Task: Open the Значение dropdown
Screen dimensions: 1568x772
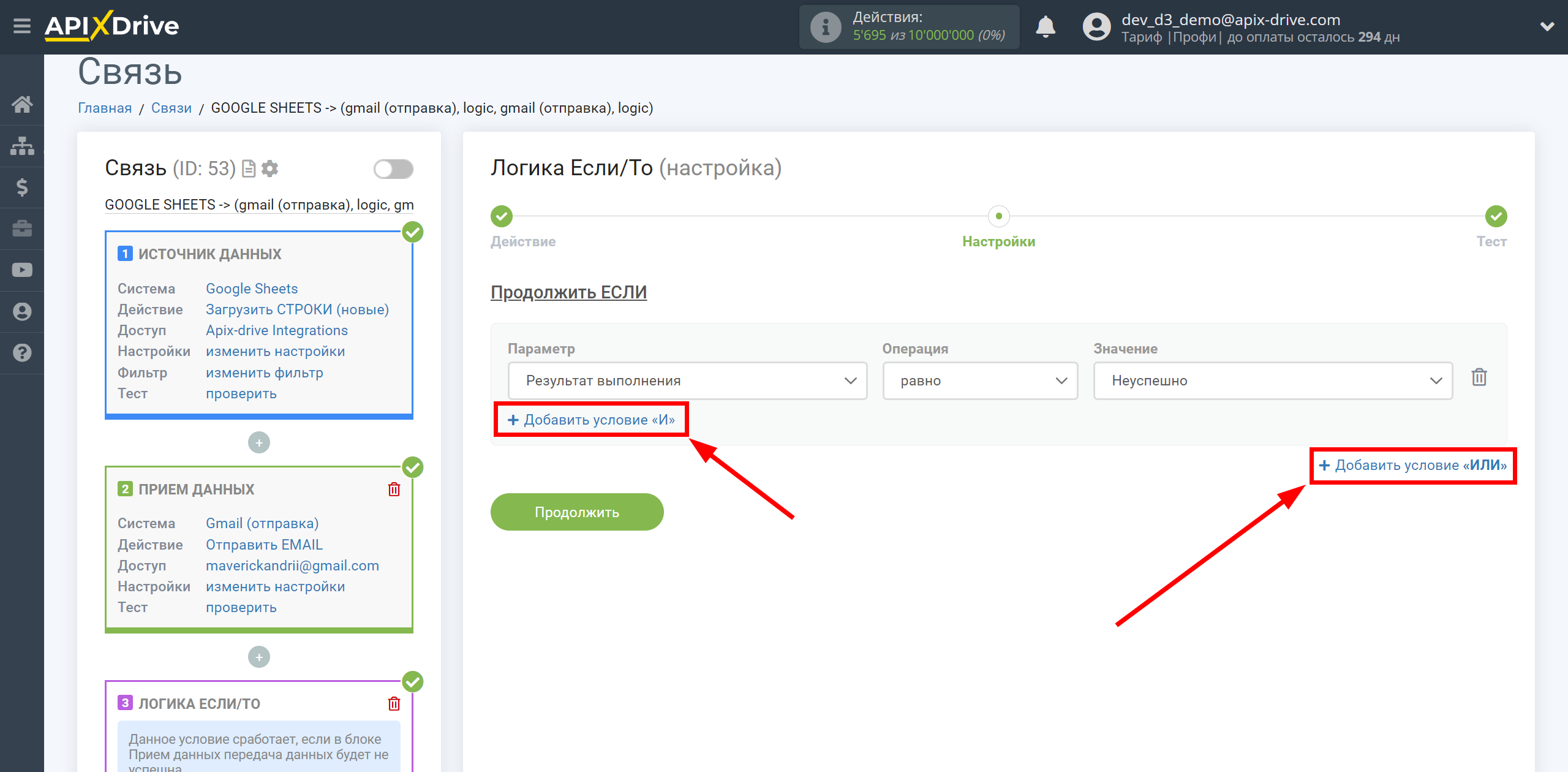Action: point(1273,380)
